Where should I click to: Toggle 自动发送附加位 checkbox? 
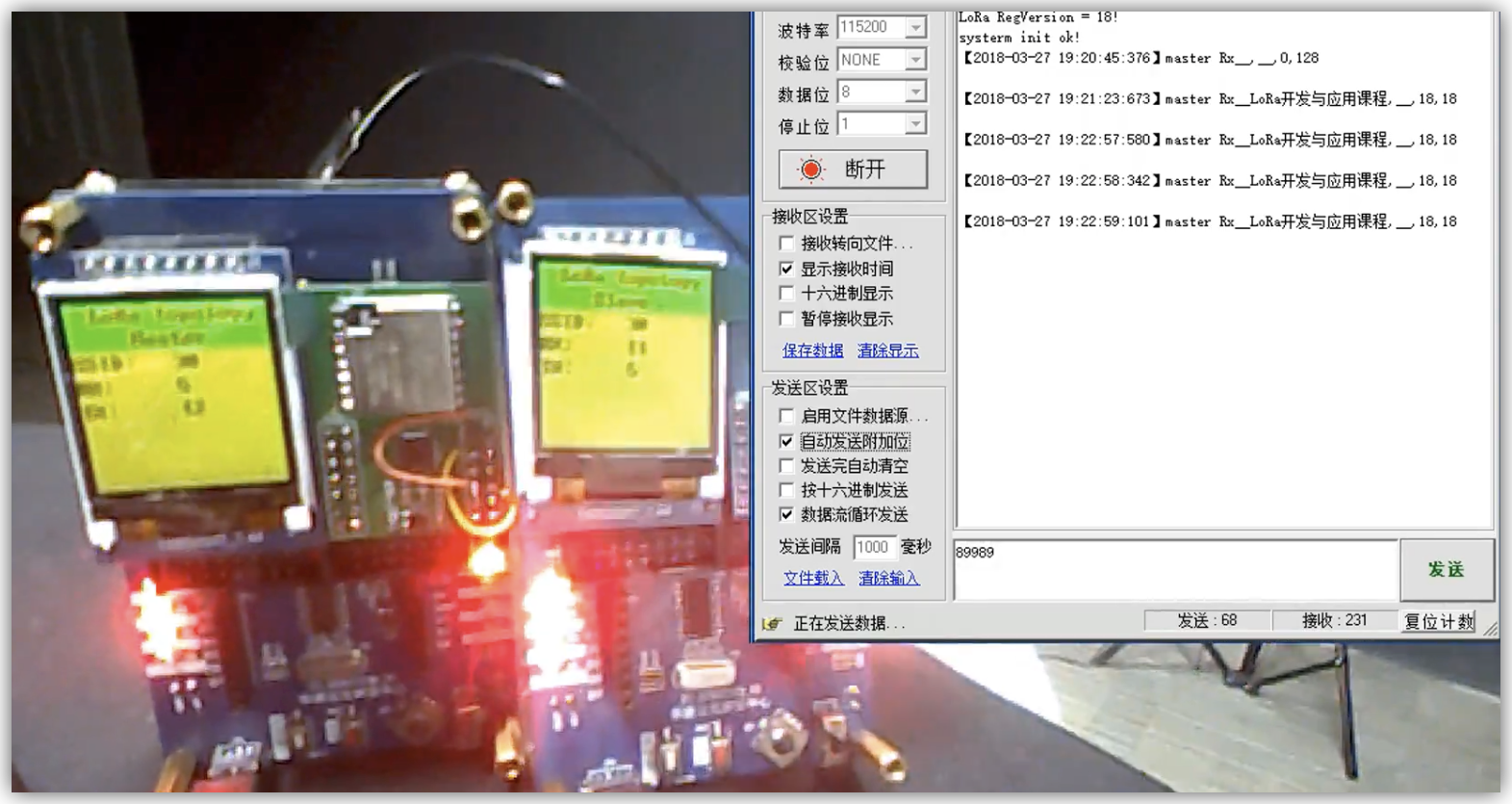(786, 441)
